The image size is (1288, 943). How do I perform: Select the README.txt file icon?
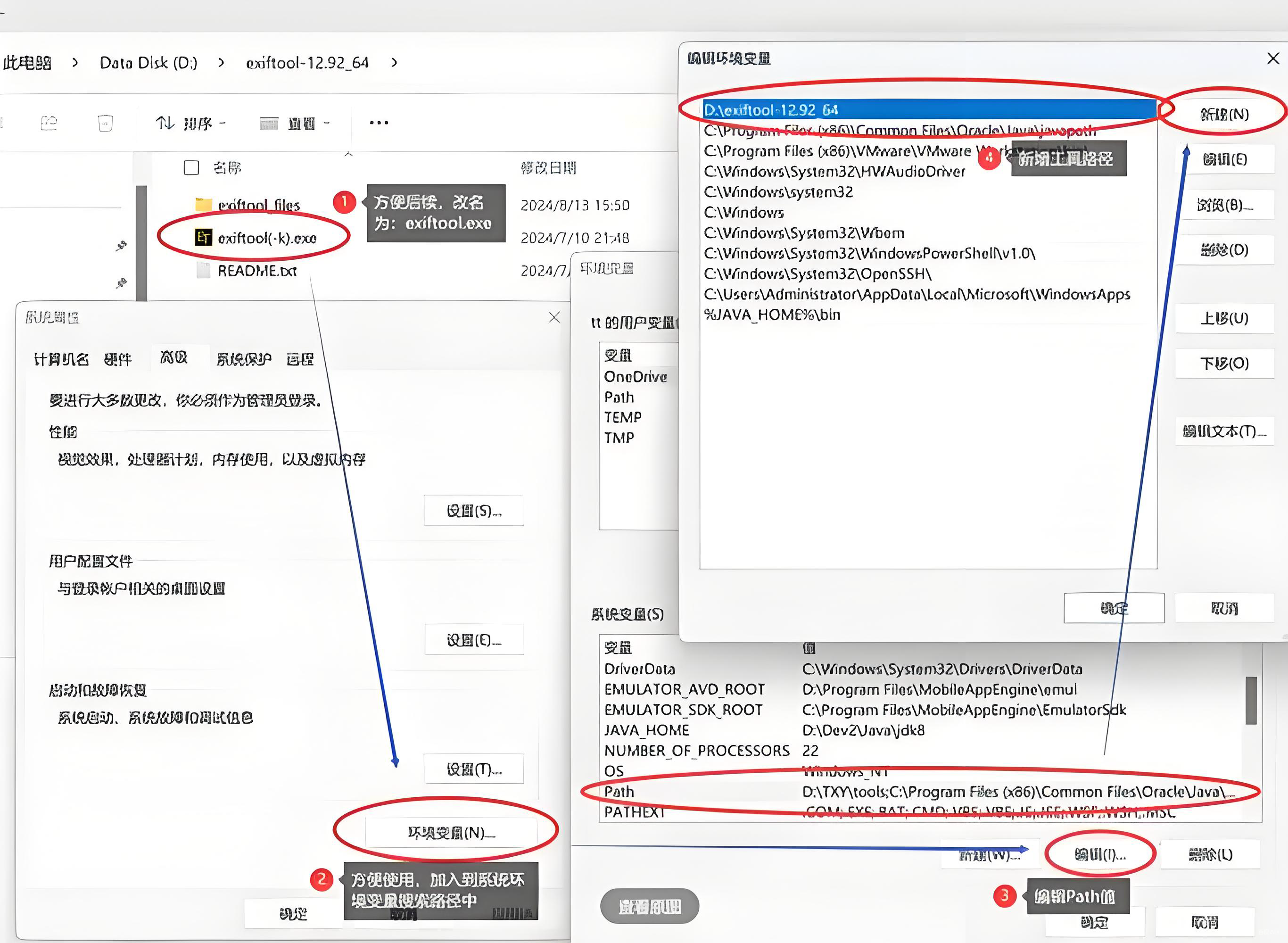click(203, 271)
